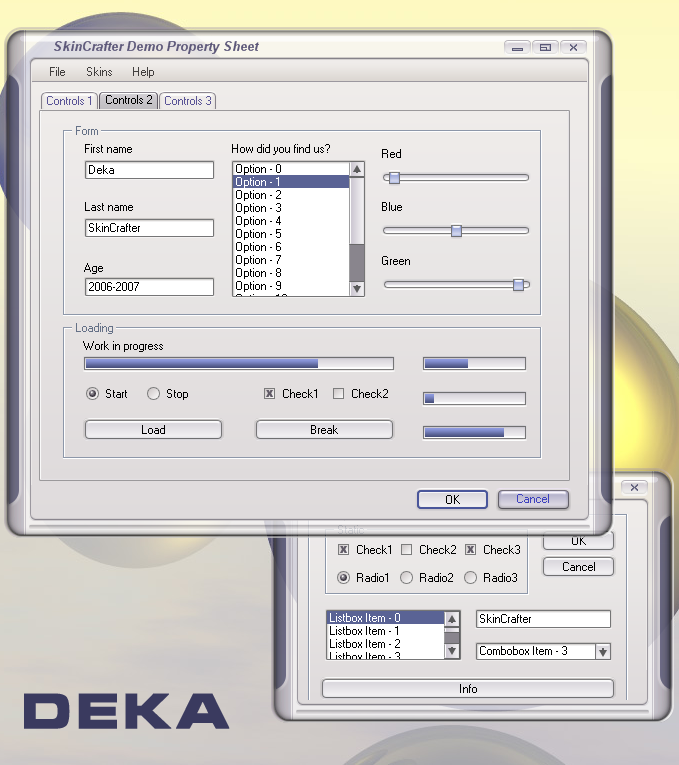679x765 pixels.
Task: Click Cancel in the background dialog
Action: click(579, 567)
